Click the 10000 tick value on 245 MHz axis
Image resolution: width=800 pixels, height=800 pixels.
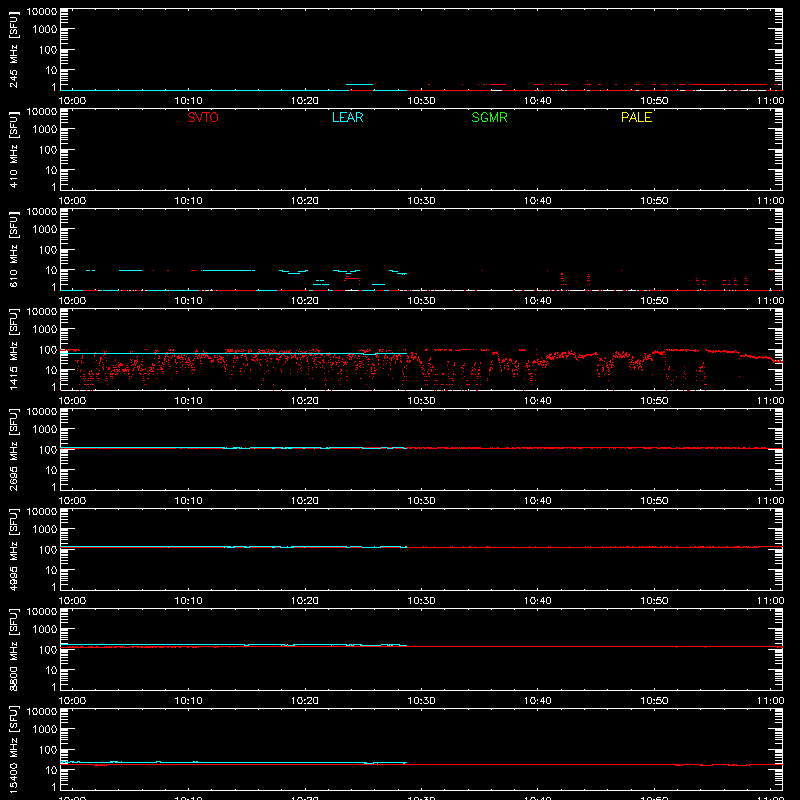tap(42, 12)
